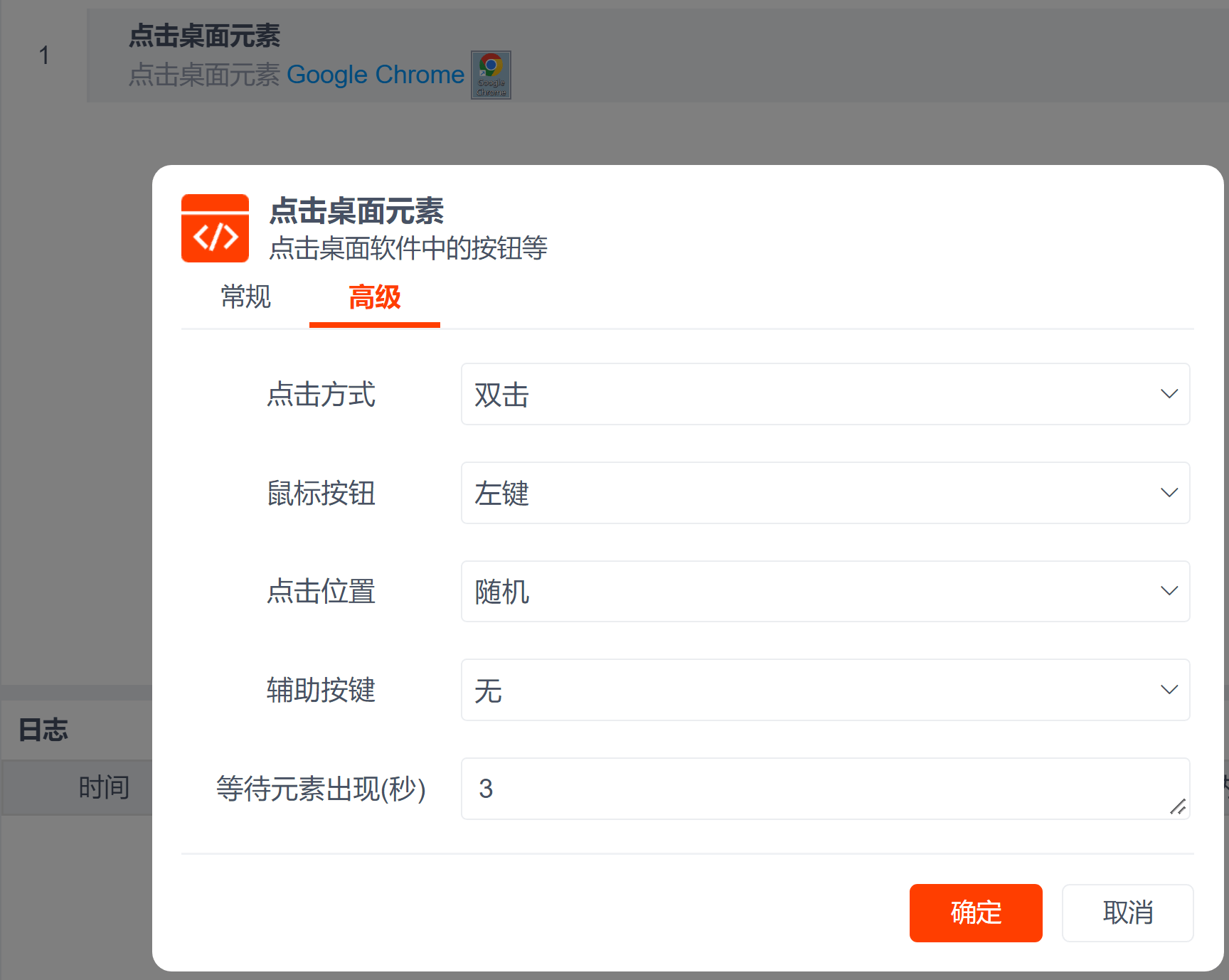Click the chevron arrow in the 点击方式 field
The width and height of the screenshot is (1229, 980).
(x=1169, y=394)
